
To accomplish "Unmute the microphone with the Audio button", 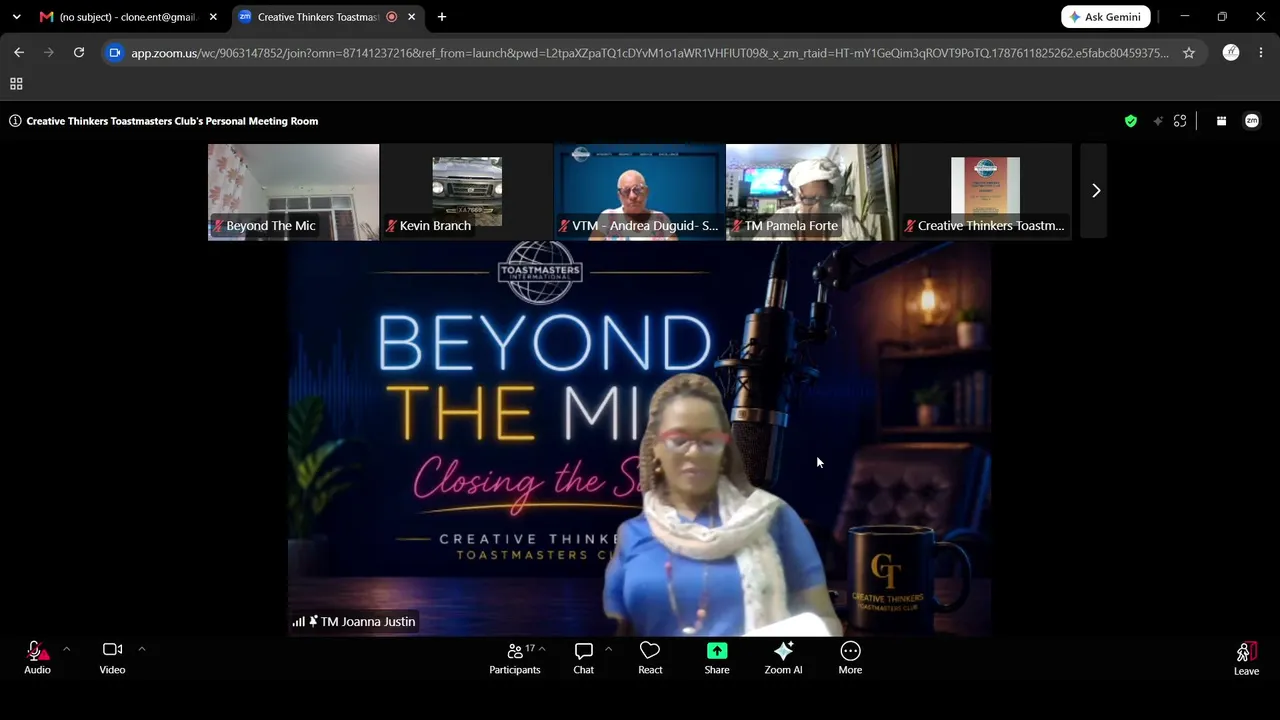I will click(x=37, y=658).
